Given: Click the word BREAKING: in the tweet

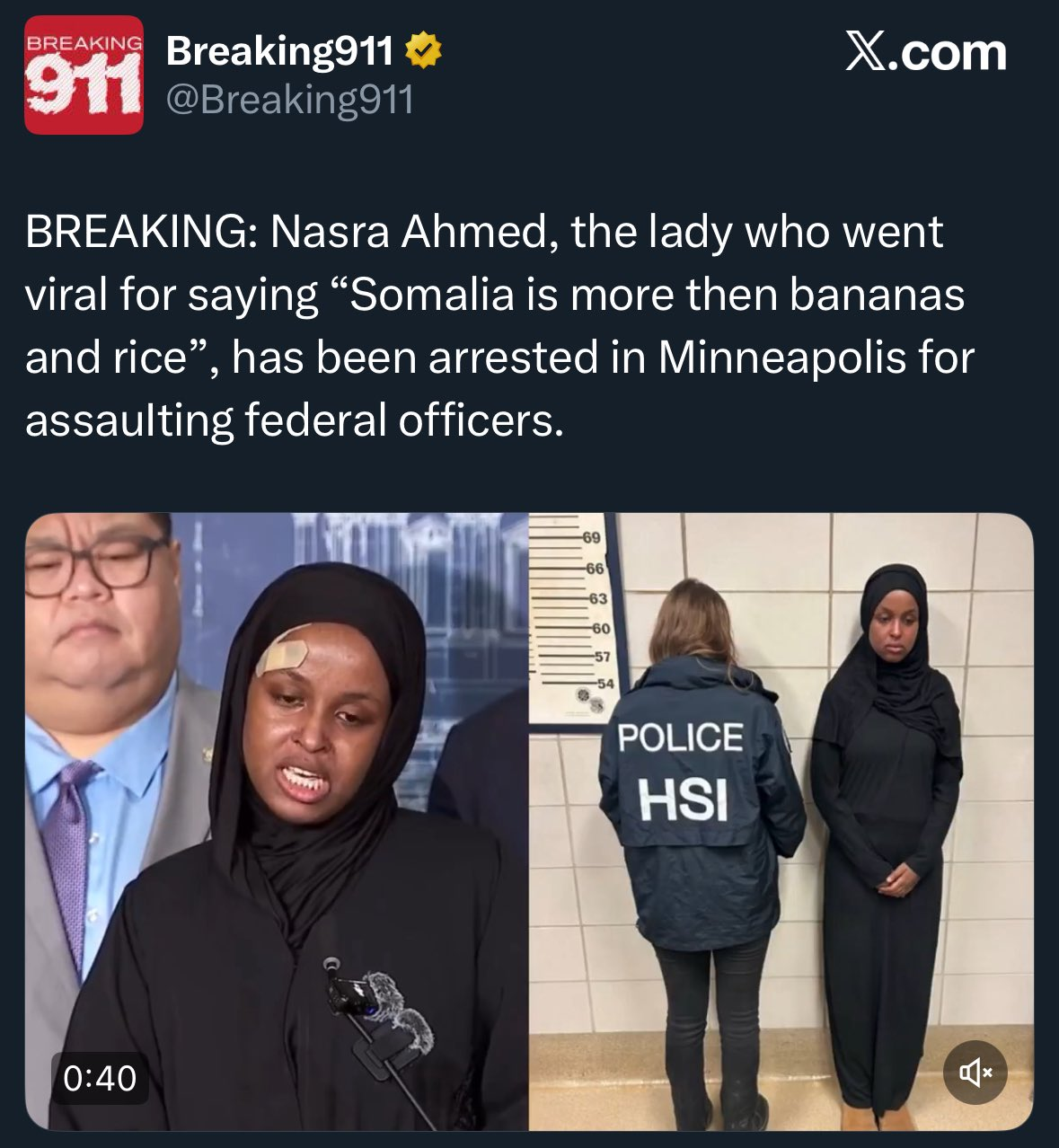Looking at the screenshot, I should click(140, 232).
